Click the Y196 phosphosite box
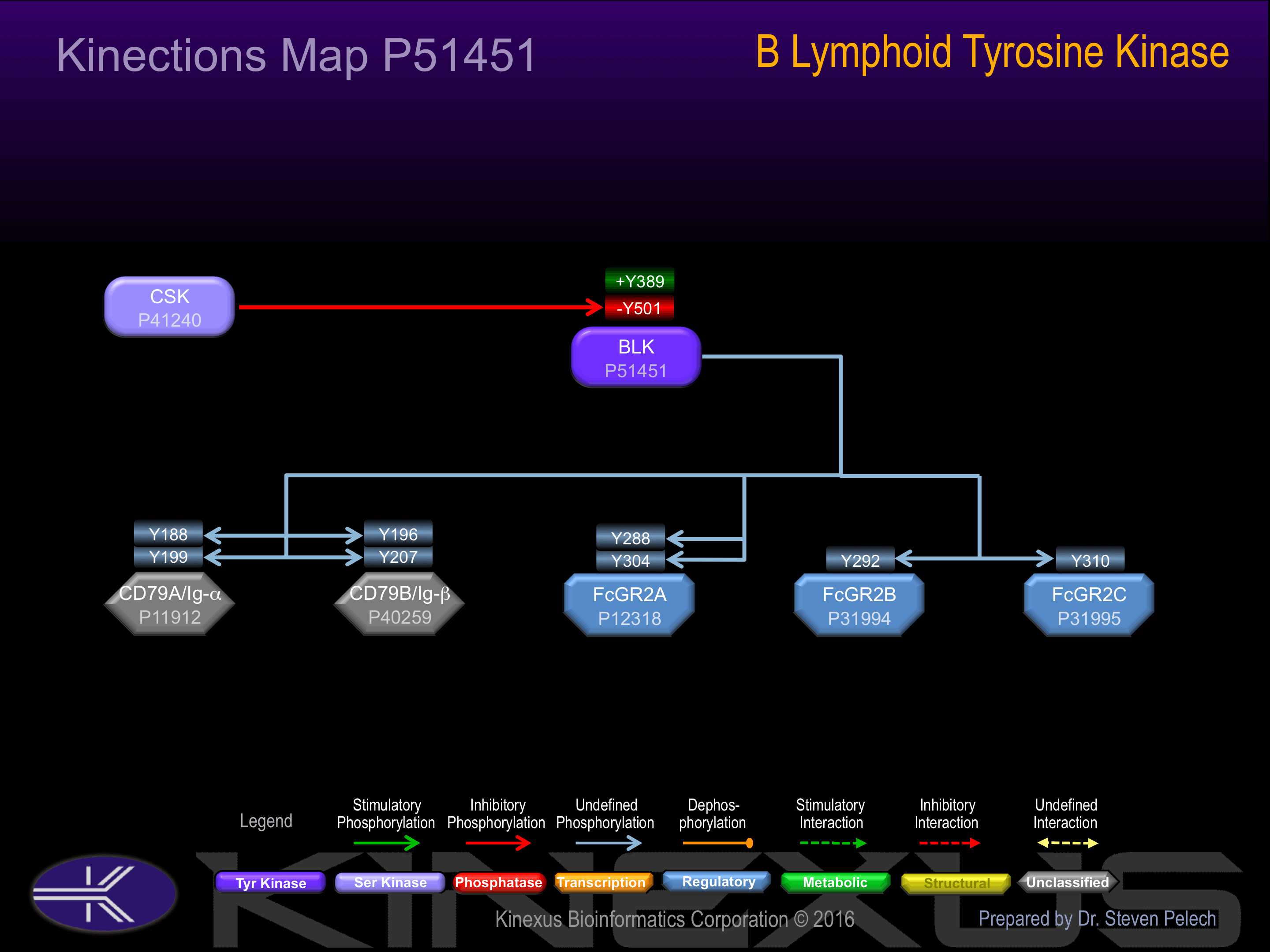This screenshot has height=952, width=1270. pyautogui.click(x=399, y=534)
